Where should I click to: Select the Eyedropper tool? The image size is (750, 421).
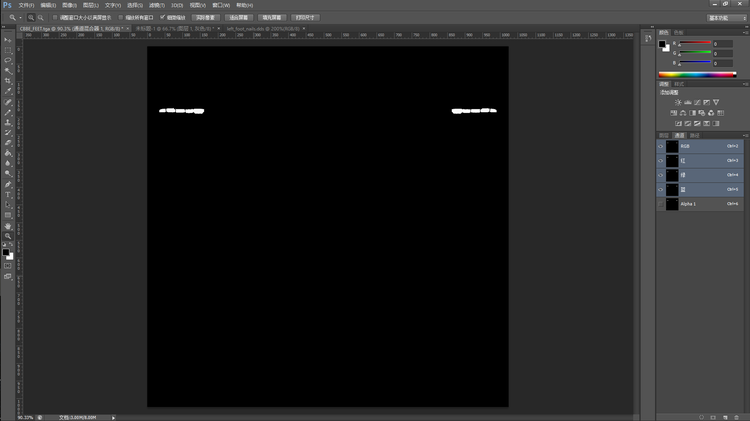click(x=8, y=91)
